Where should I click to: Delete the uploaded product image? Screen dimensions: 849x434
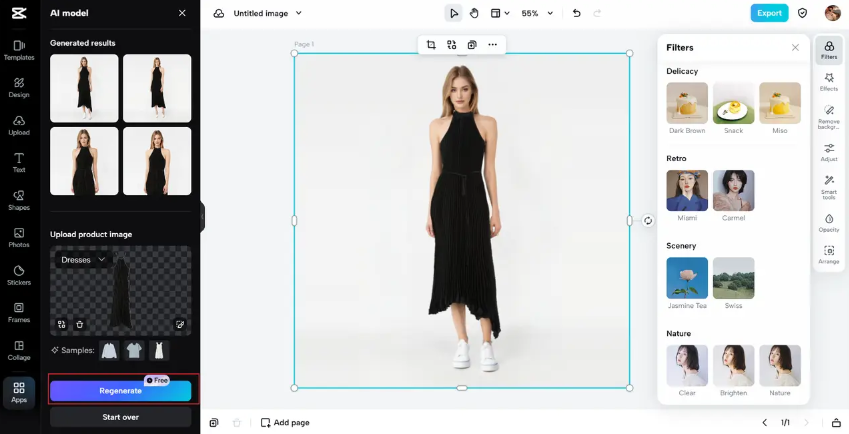pos(80,324)
